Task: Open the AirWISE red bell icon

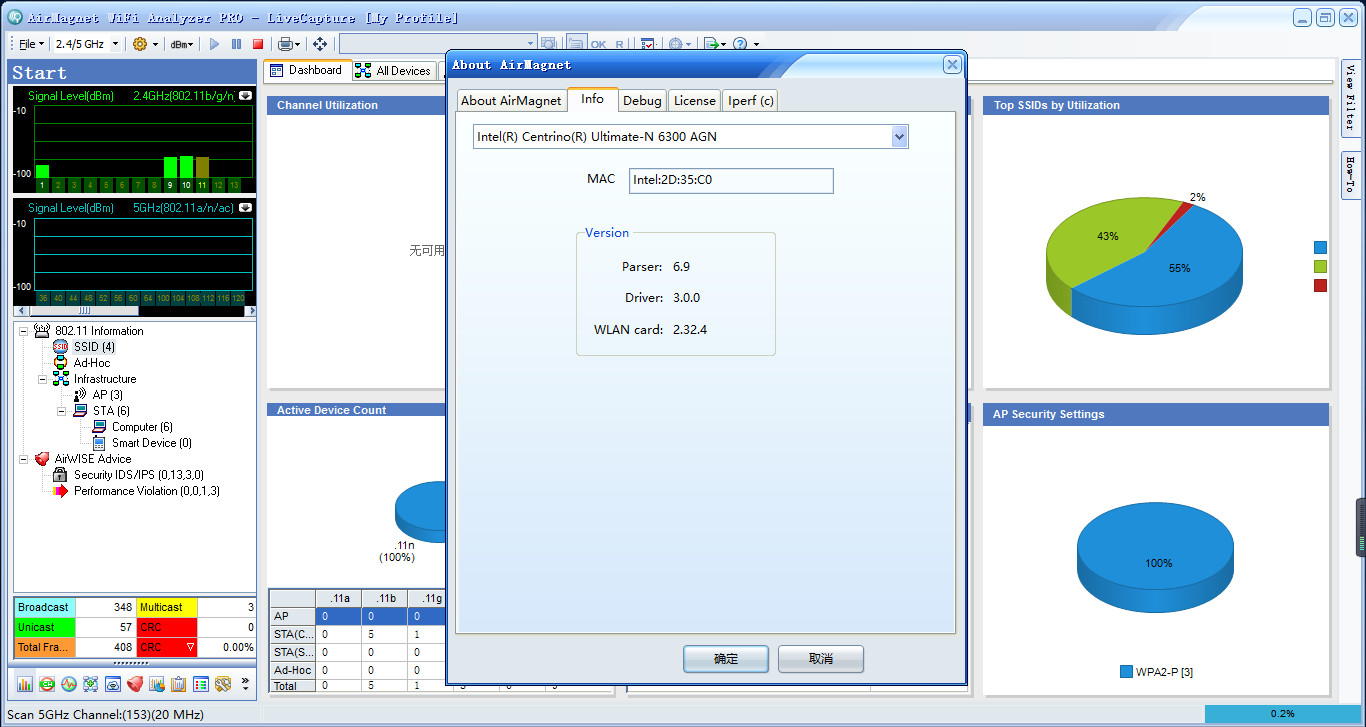Action: point(135,684)
